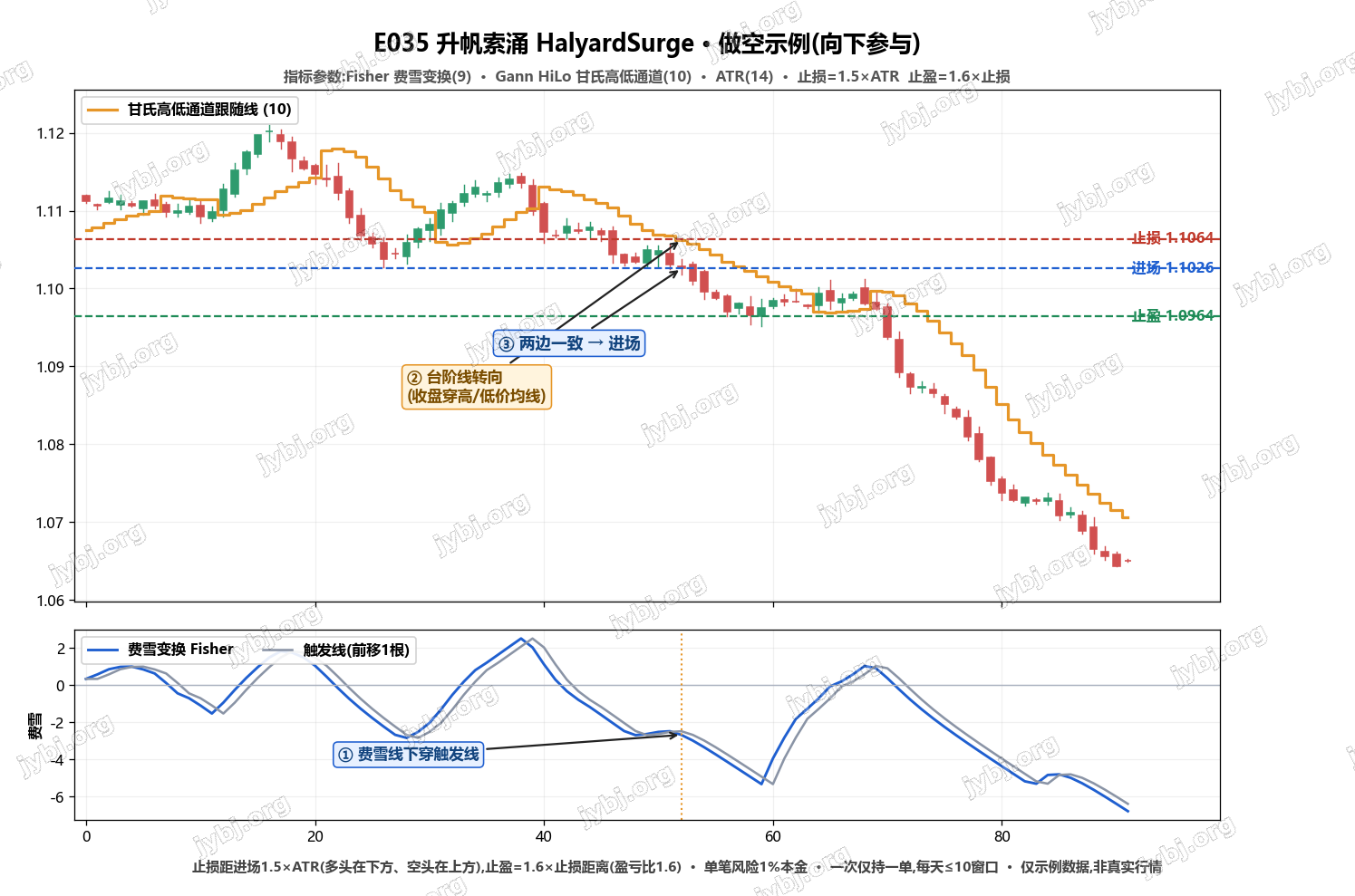This screenshot has height=896, width=1355.
Task: Click the ① 费雪线下穿触发线 annotation box
Action: (x=409, y=754)
